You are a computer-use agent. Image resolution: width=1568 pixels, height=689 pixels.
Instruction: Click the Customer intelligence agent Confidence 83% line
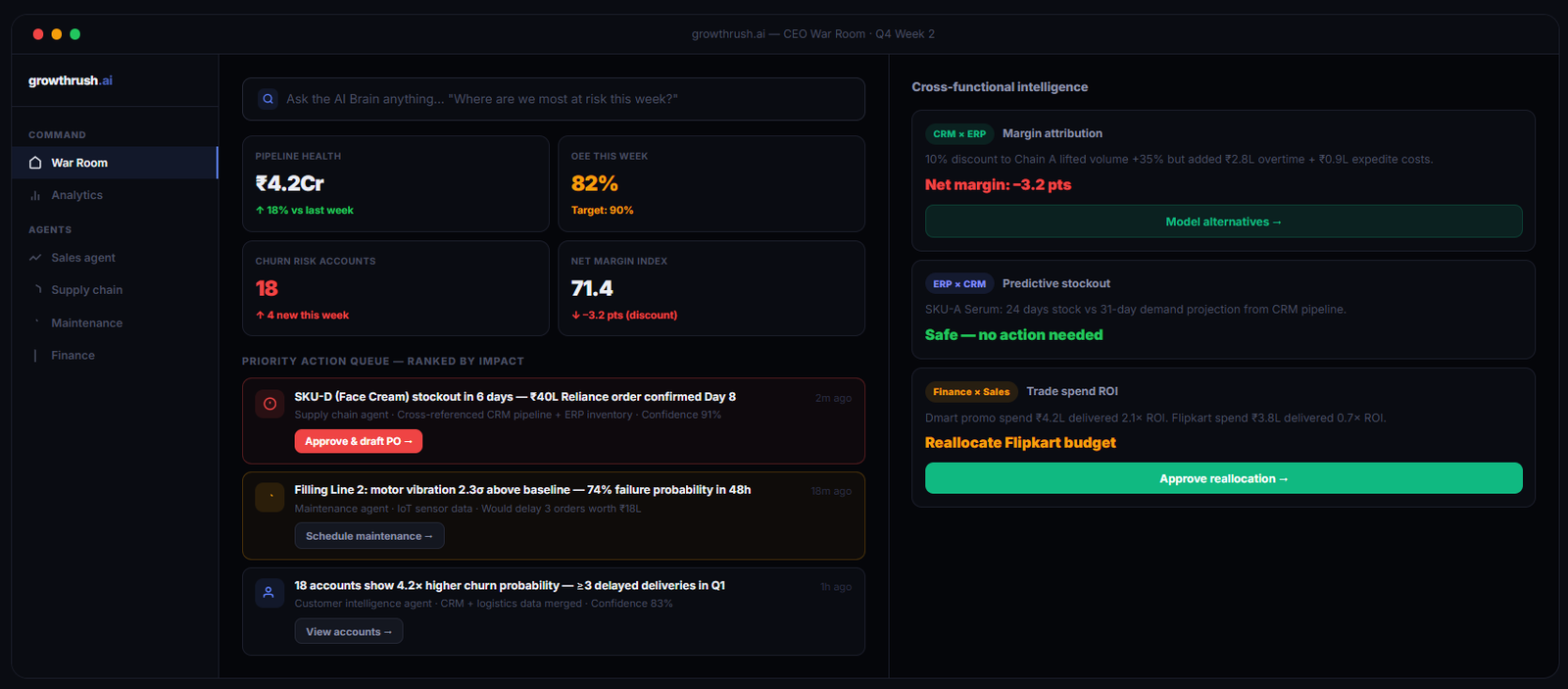(483, 604)
